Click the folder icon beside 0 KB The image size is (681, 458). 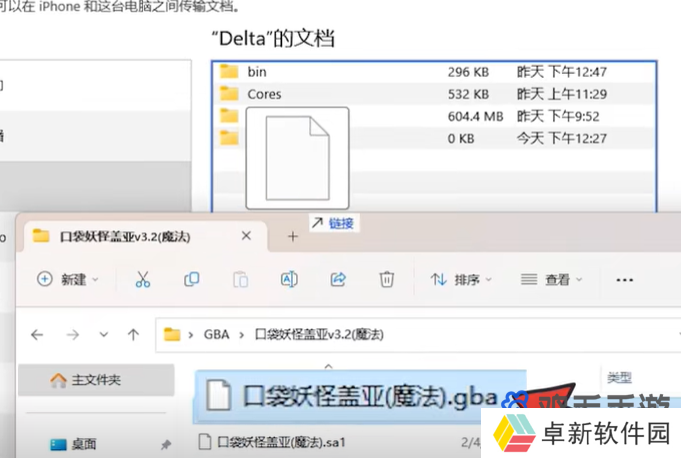click(229, 138)
